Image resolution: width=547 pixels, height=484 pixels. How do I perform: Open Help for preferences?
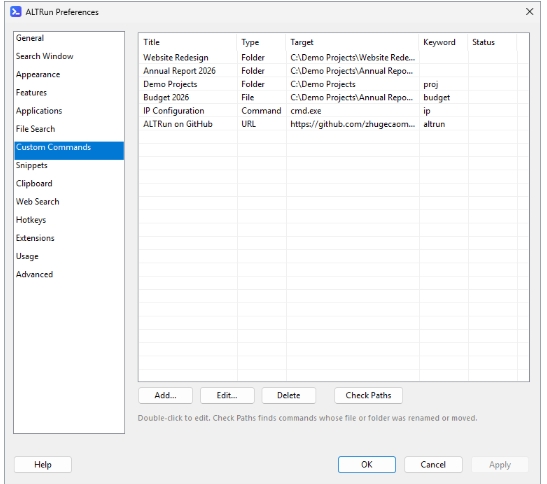43,464
